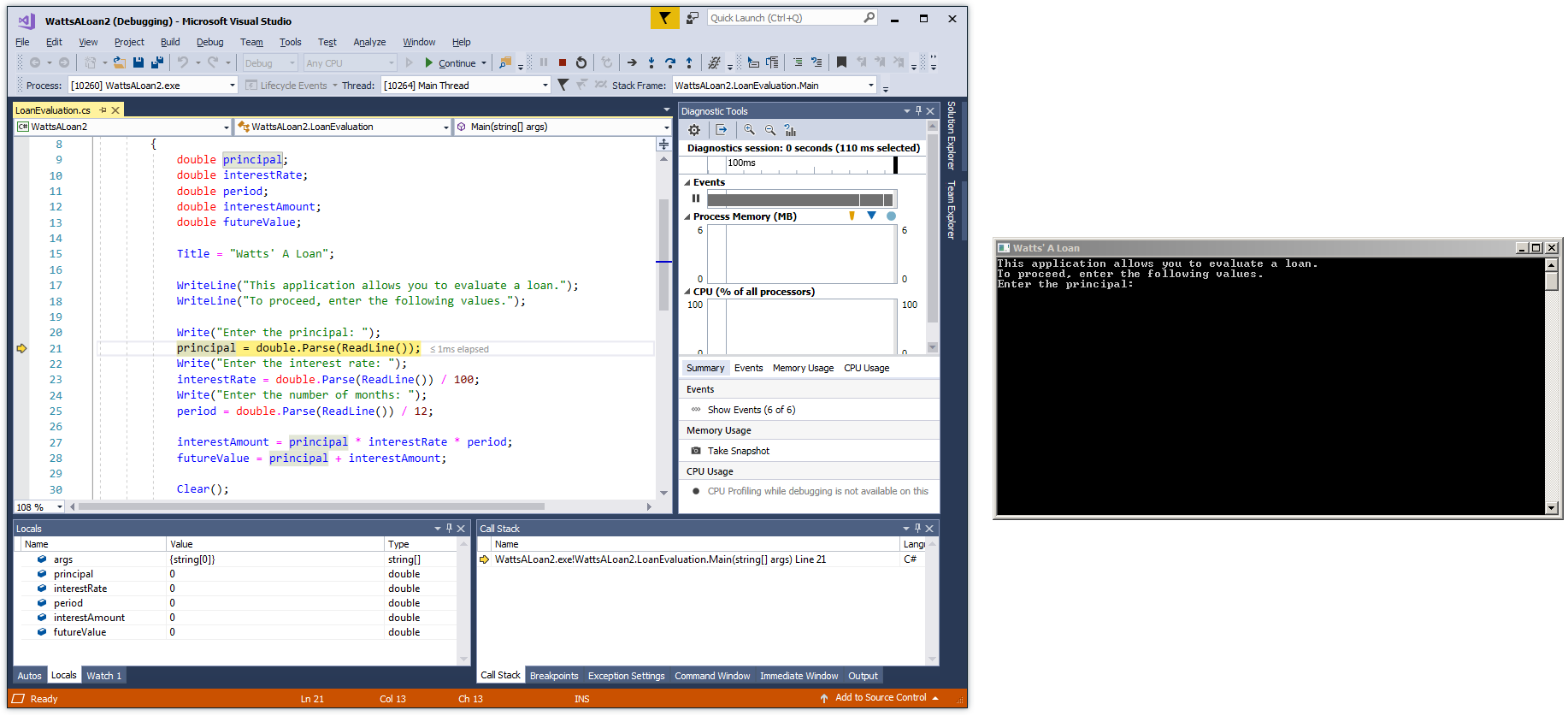Click the Take Snapshot link
This screenshot has width=1568, height=716.
738,451
